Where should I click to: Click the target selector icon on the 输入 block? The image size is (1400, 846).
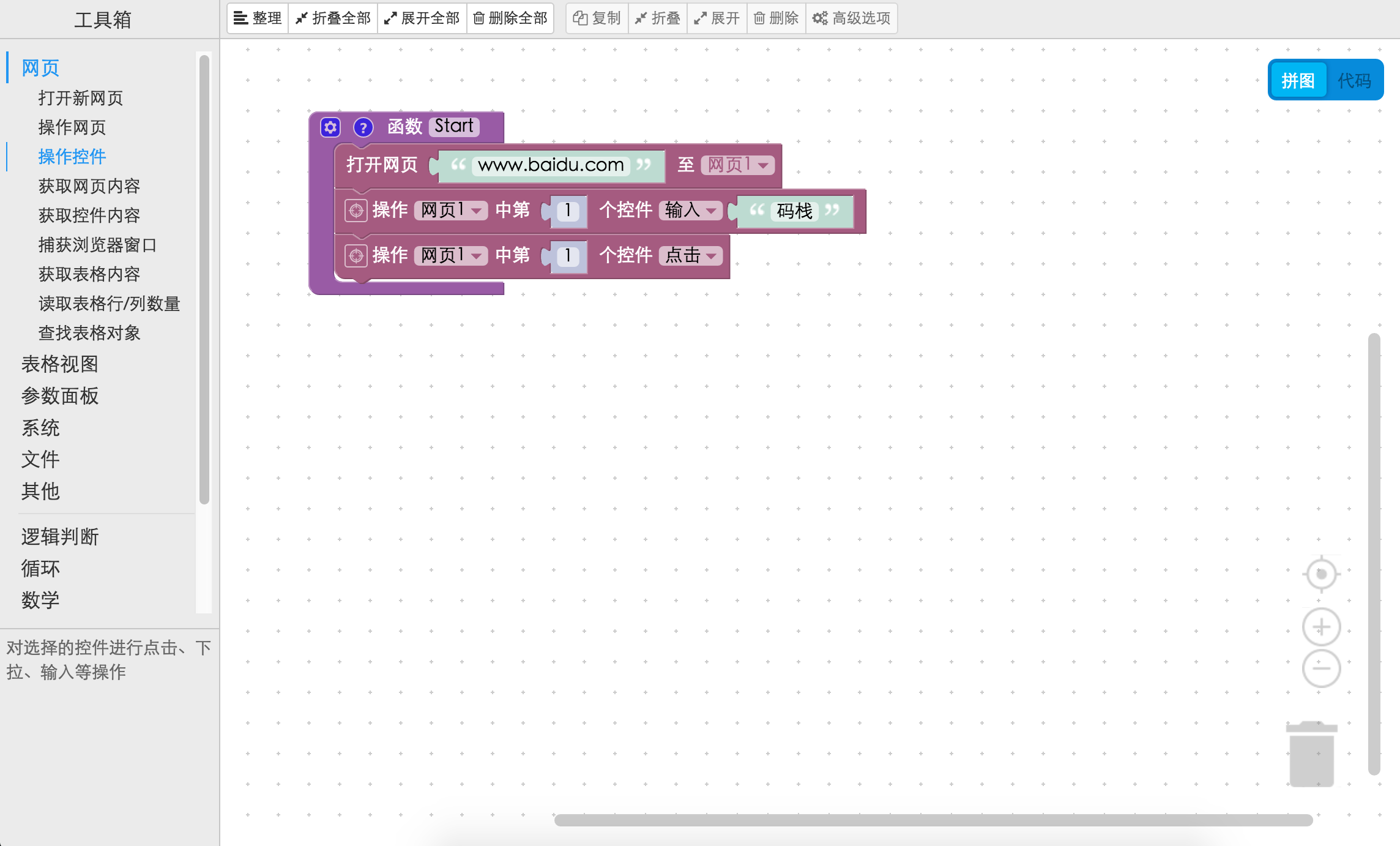point(356,211)
